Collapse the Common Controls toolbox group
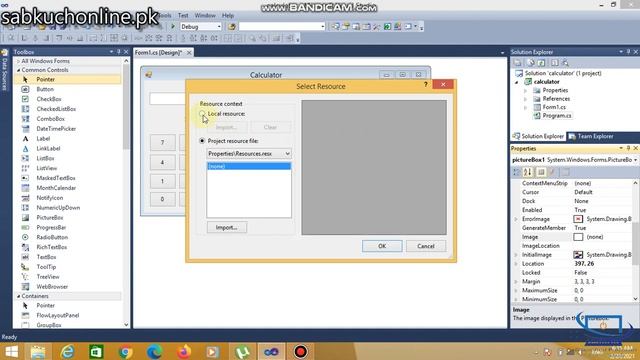 point(18,70)
